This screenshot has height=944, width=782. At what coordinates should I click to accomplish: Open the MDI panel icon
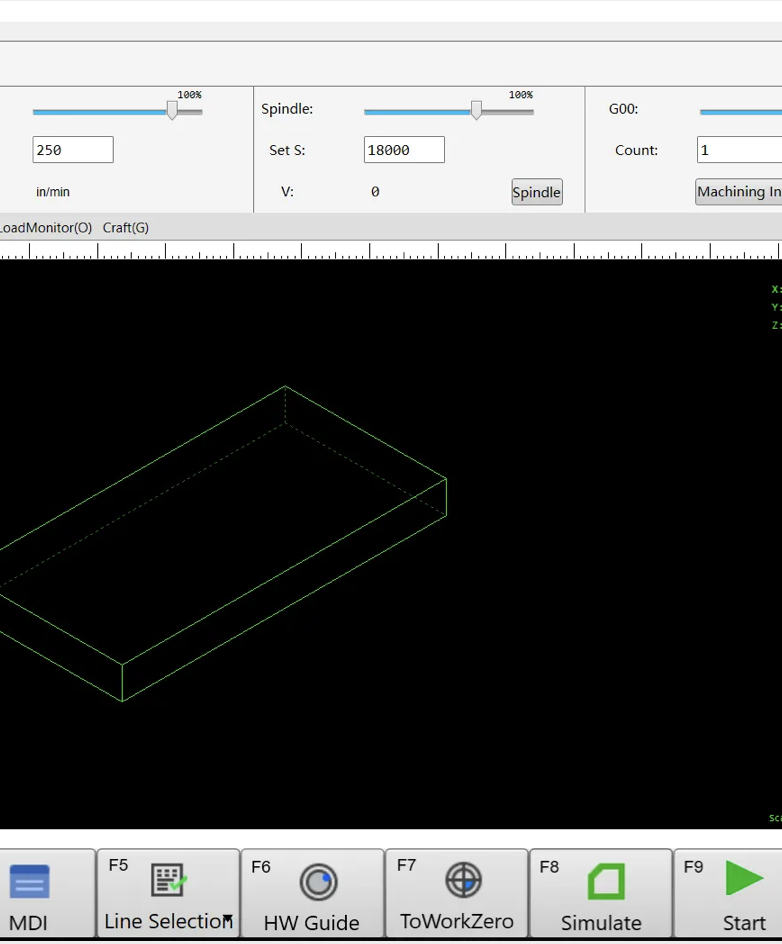tap(29, 884)
